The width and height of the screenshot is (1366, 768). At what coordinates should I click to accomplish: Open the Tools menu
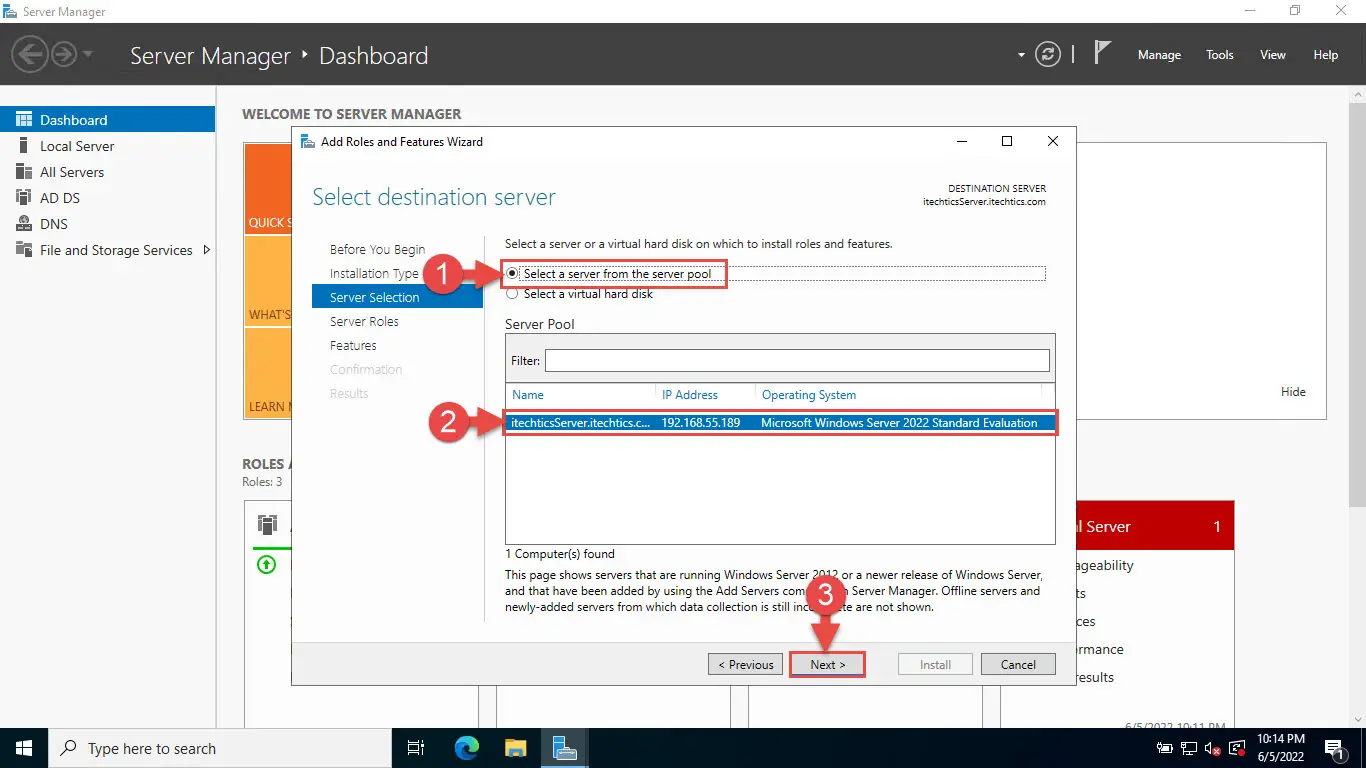tap(1220, 55)
